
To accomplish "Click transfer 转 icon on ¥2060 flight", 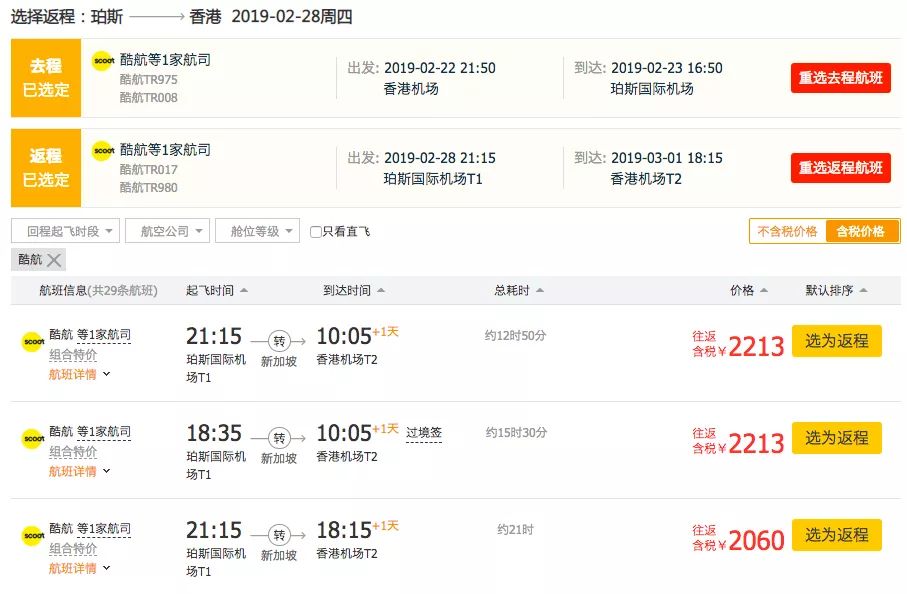I will tap(279, 536).
